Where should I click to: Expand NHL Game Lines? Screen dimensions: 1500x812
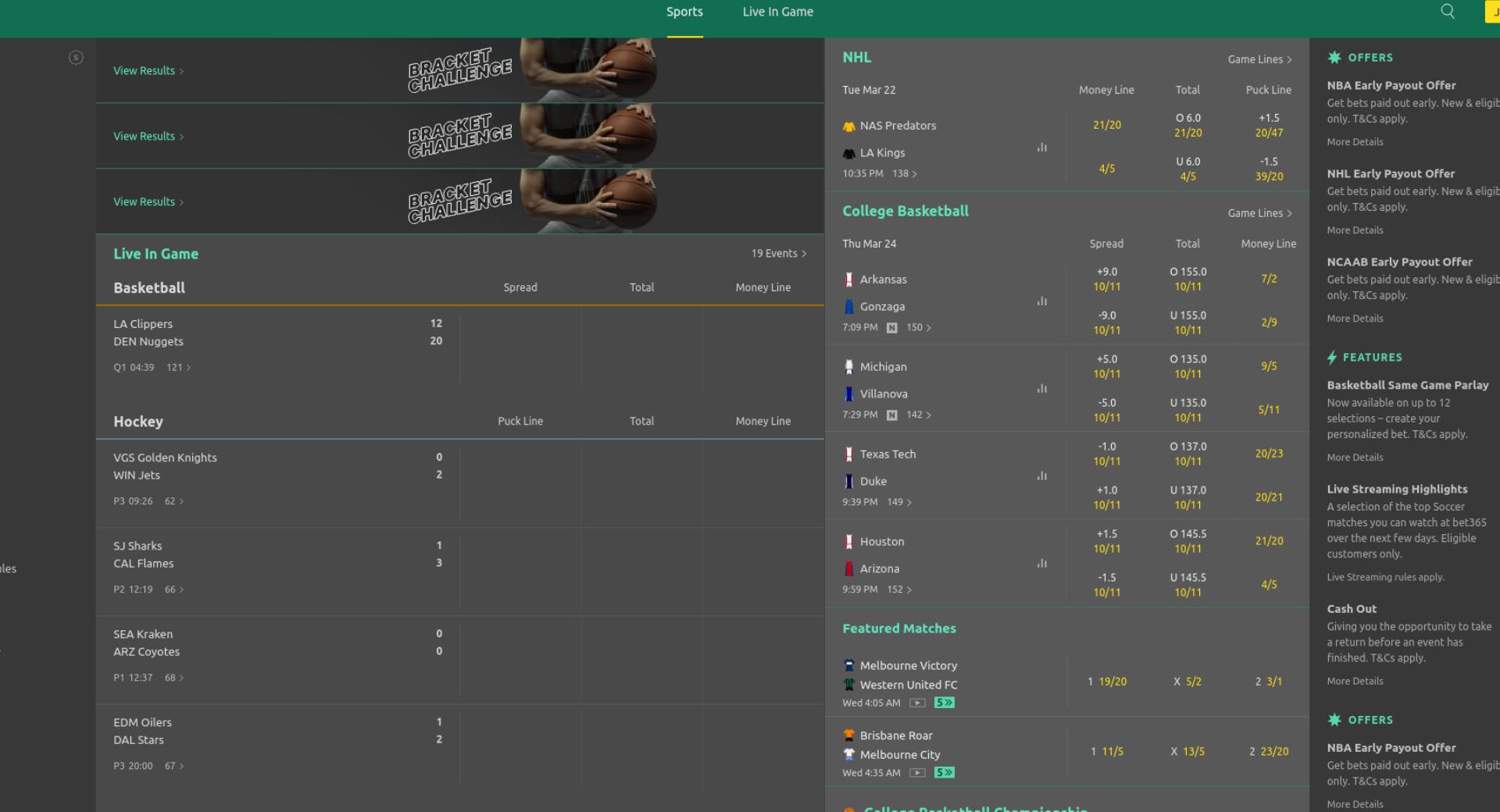click(1259, 59)
